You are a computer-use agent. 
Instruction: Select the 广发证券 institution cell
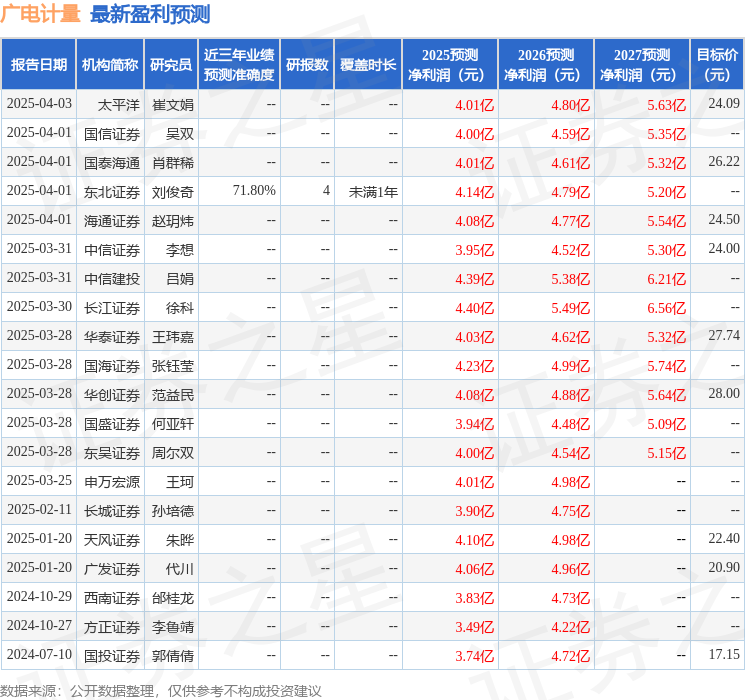112,569
